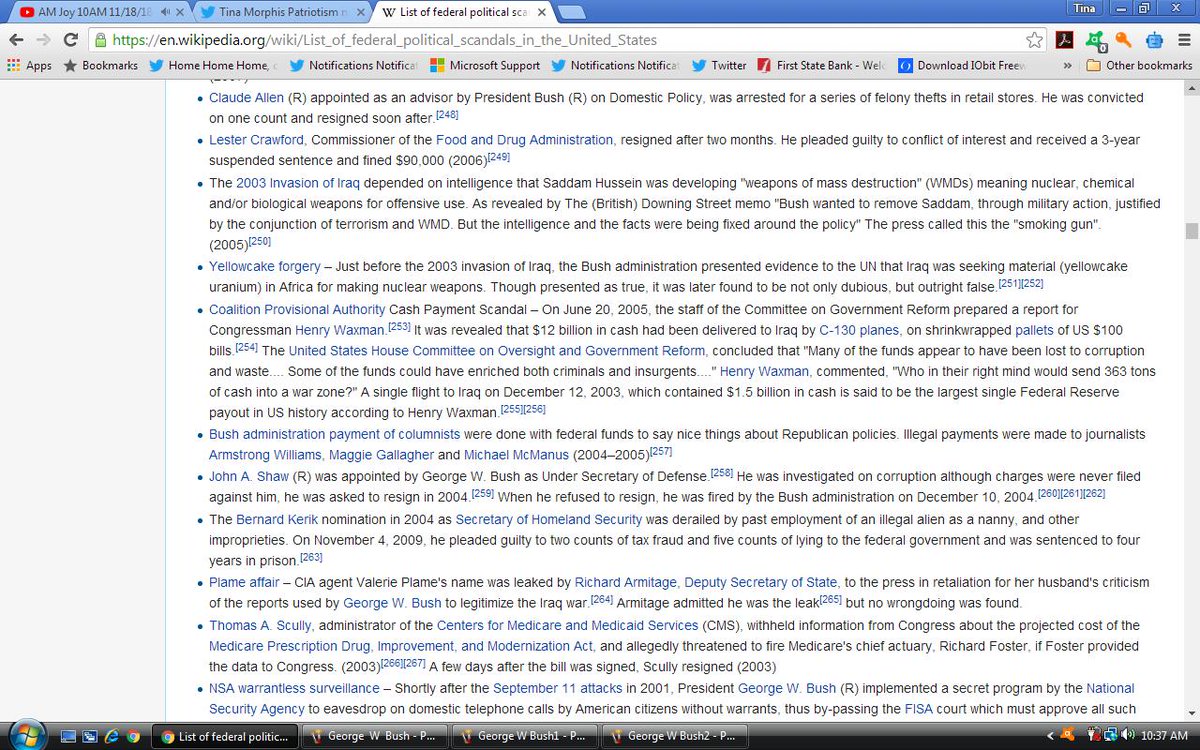The image size is (1200, 750).
Task: Open the NSA warrantless surveillance link
Action: pyautogui.click(x=294, y=689)
